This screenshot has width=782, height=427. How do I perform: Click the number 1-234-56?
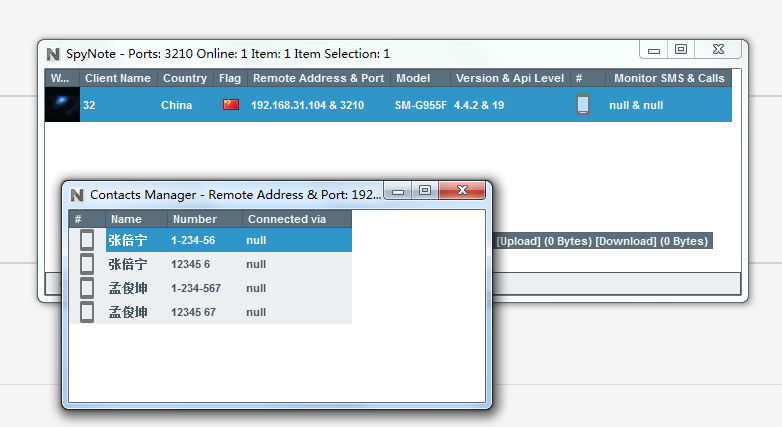point(193,240)
